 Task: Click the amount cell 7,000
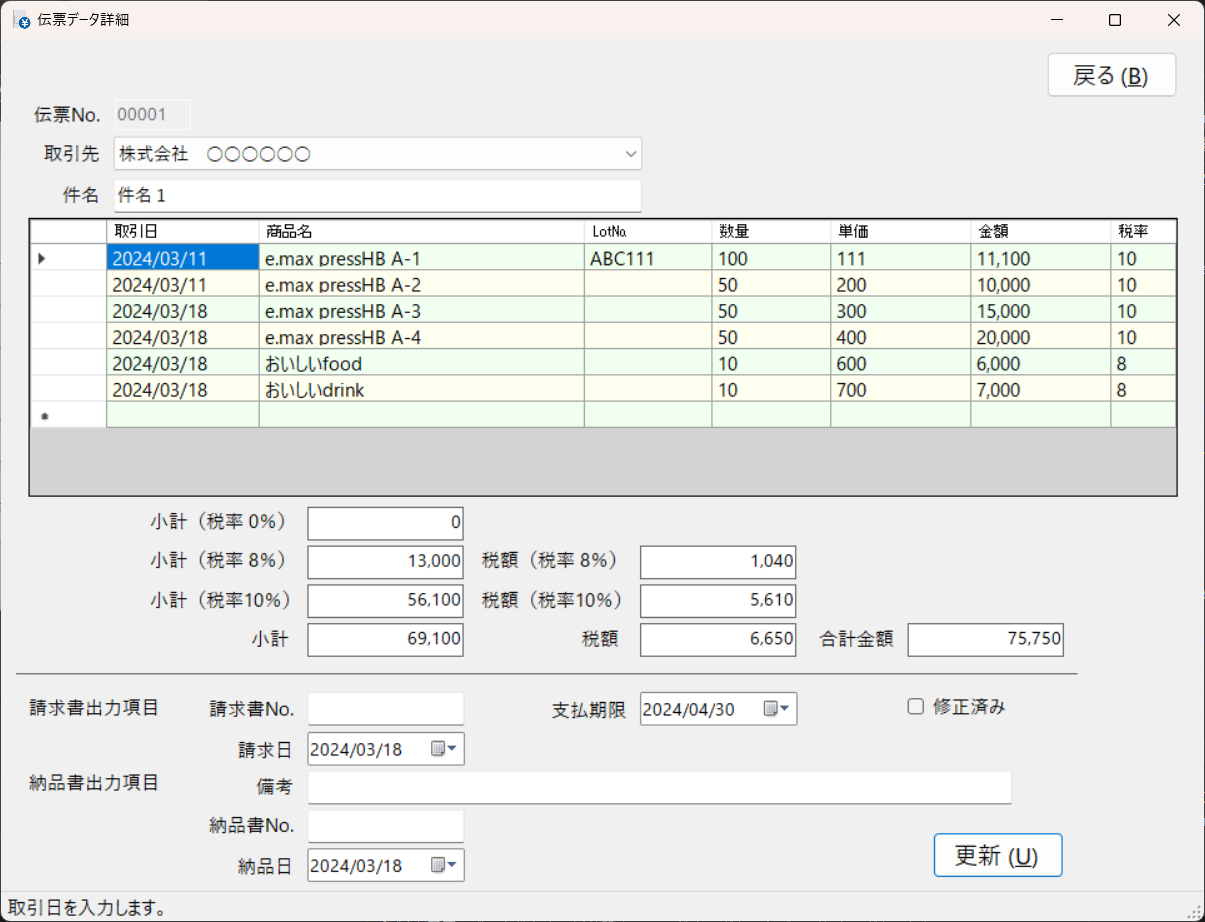1040,389
